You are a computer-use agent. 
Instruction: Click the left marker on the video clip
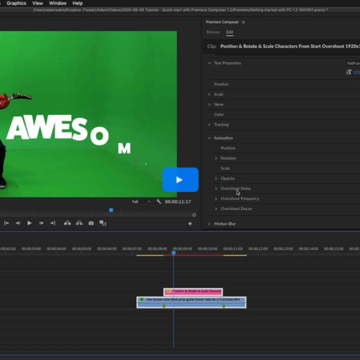(x=164, y=306)
